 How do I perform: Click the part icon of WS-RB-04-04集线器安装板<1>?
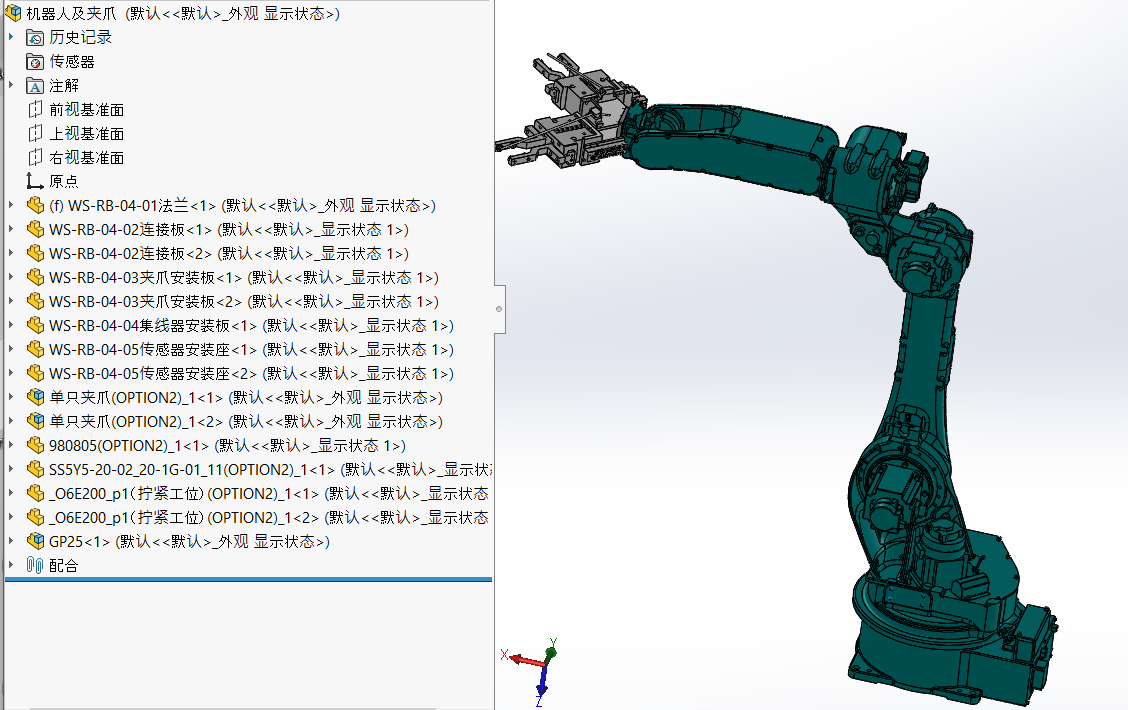coord(35,325)
